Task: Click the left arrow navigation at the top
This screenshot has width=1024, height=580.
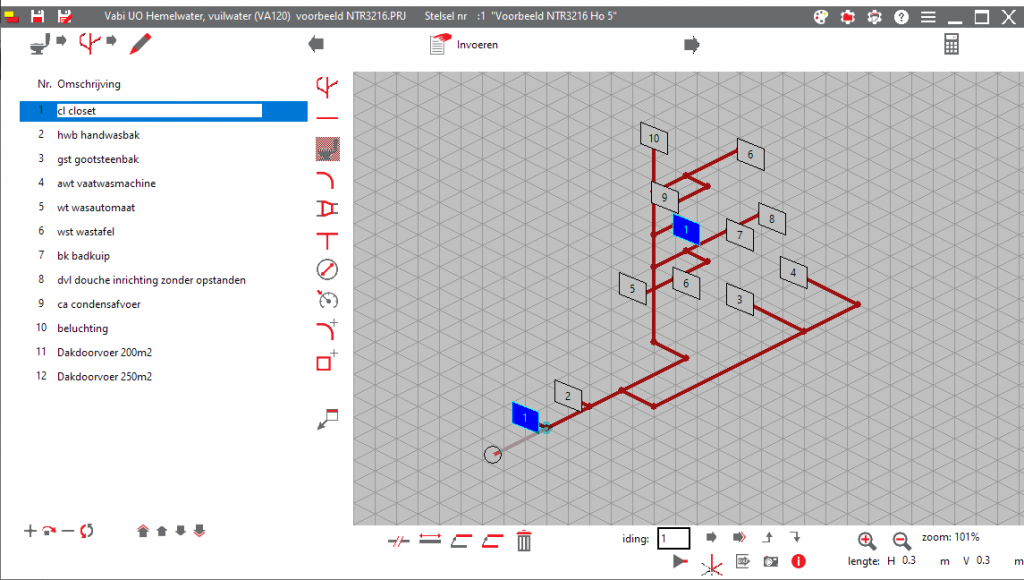Action: 316,44
